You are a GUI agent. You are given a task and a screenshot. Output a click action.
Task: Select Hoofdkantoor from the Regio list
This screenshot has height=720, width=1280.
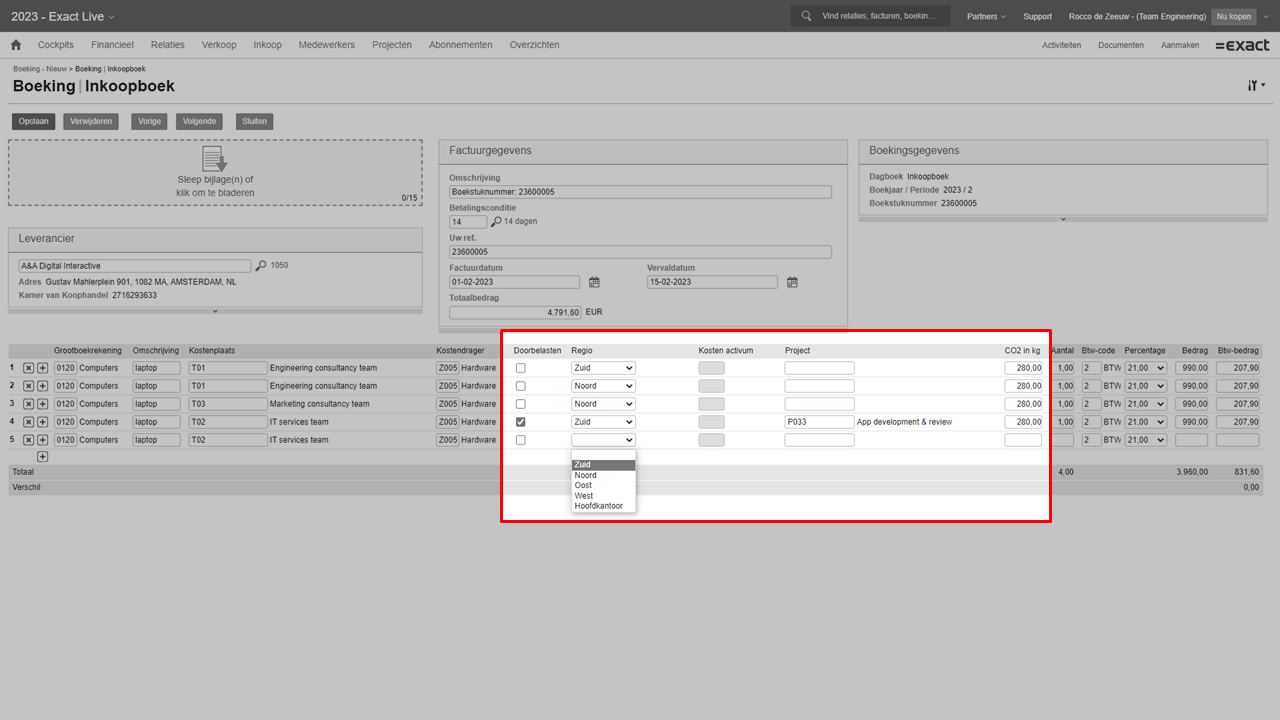pos(598,506)
